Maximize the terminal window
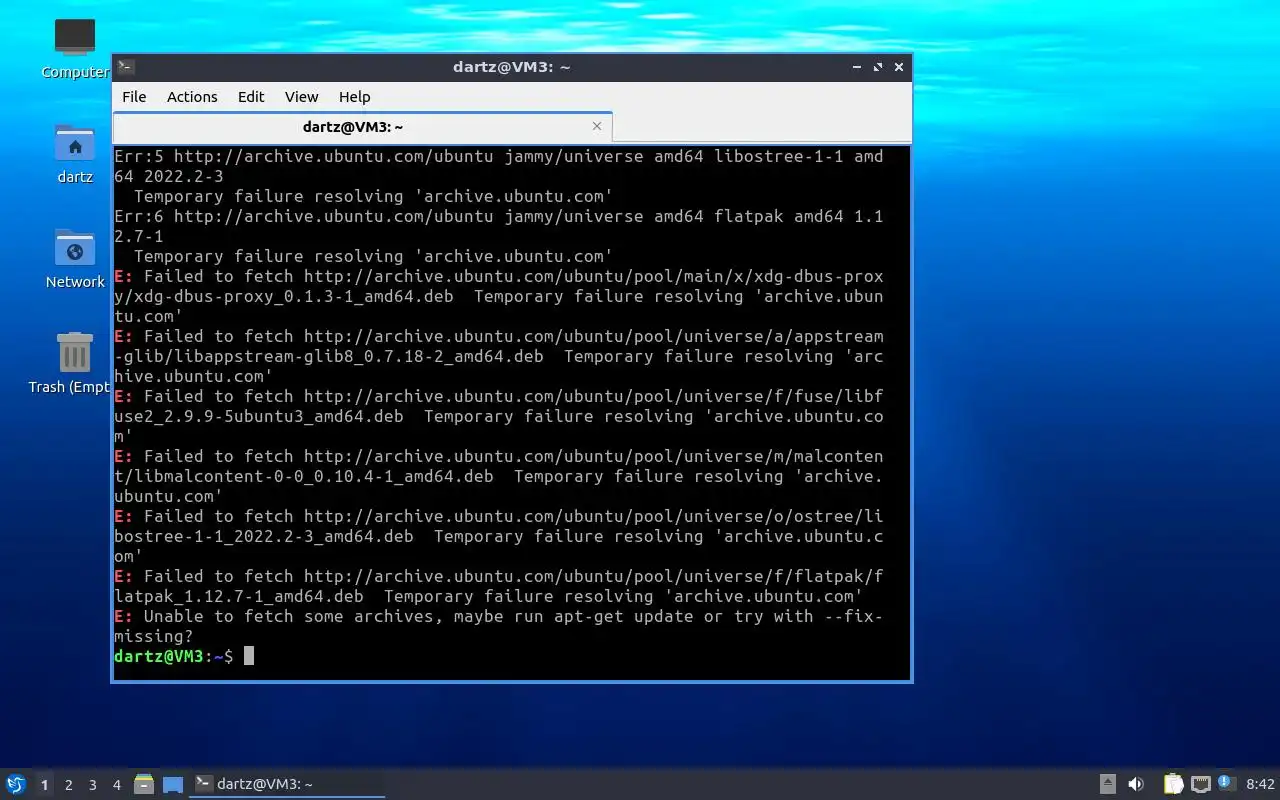This screenshot has width=1280, height=800. tap(878, 67)
